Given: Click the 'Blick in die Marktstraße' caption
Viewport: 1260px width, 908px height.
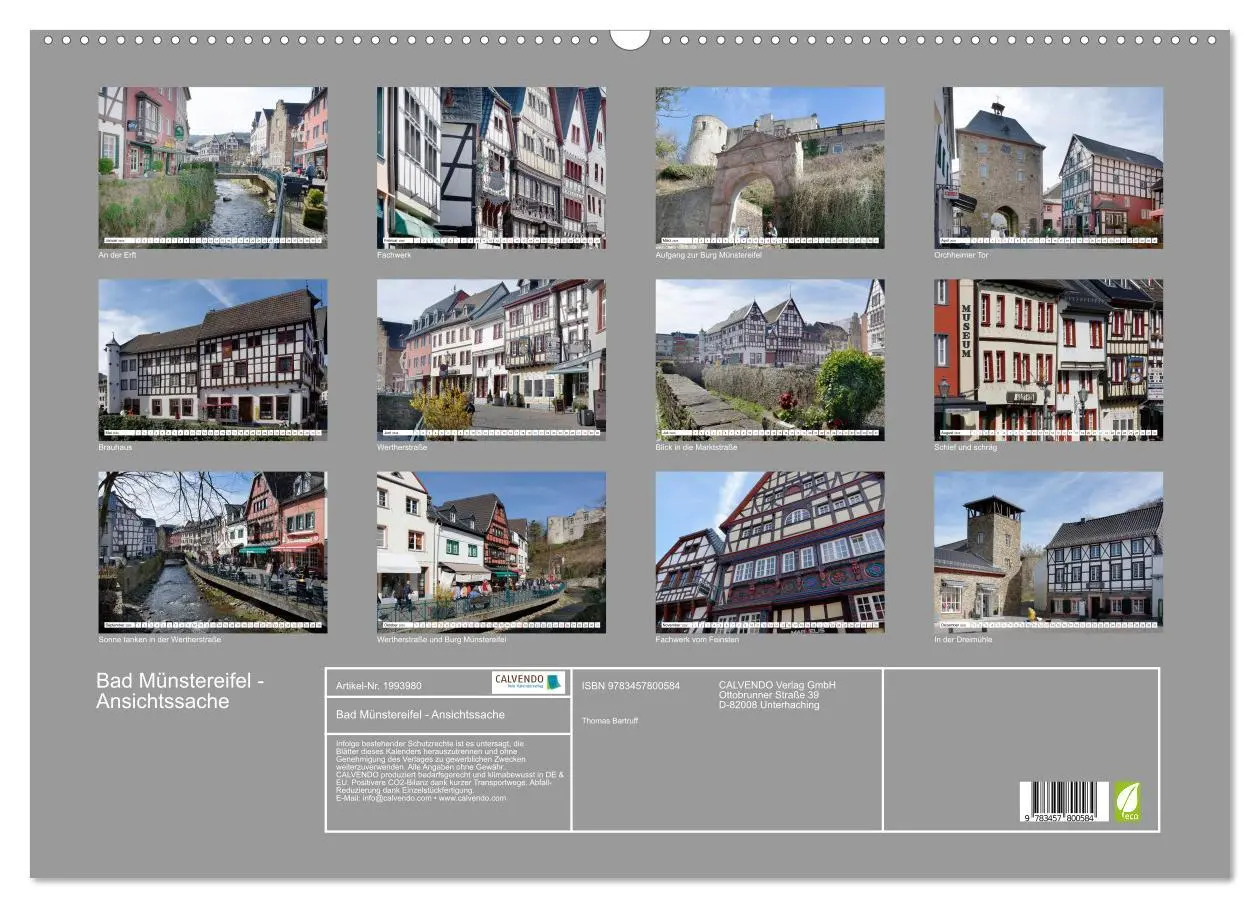Looking at the screenshot, I should [x=696, y=447].
